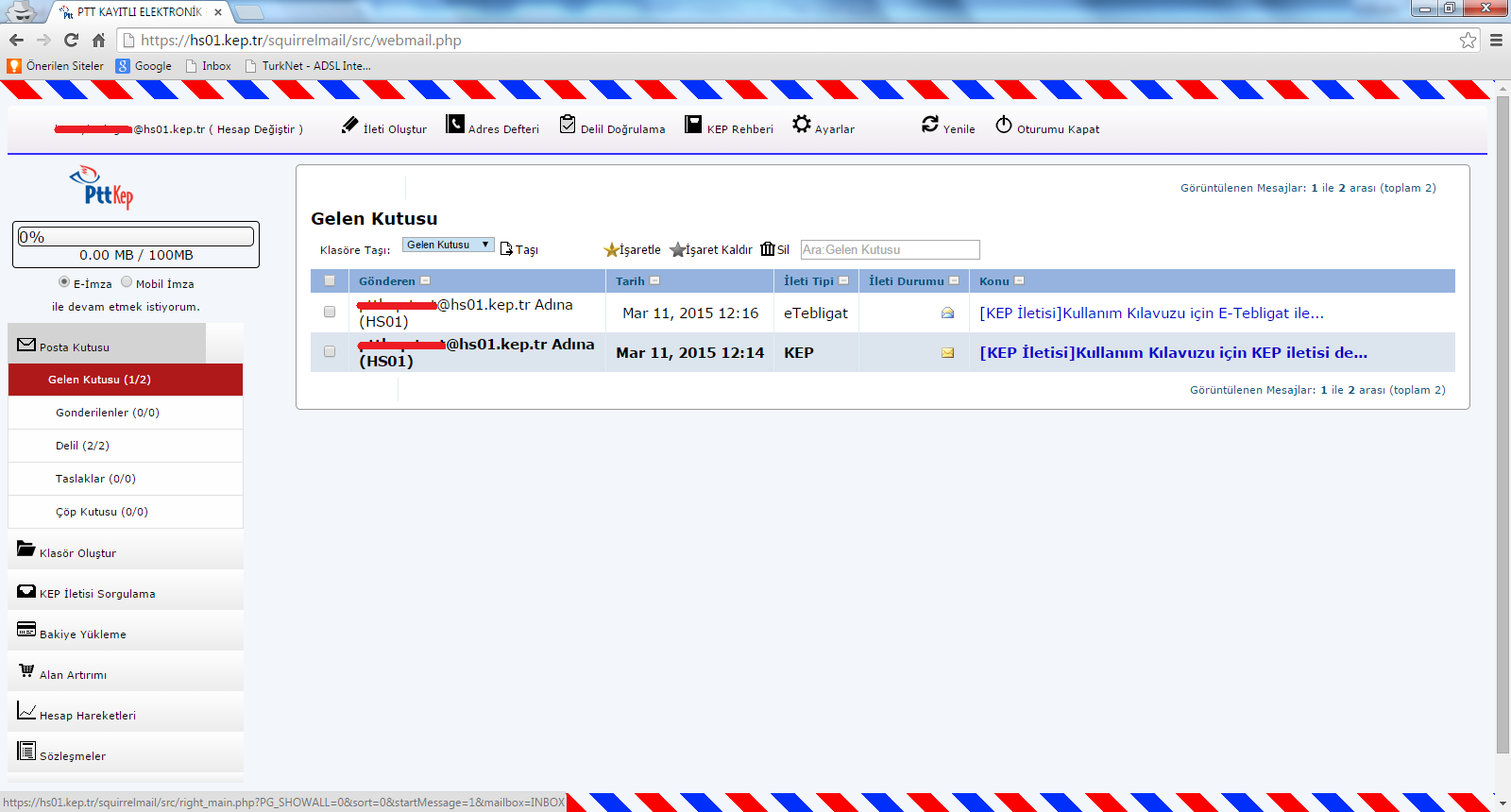Image resolution: width=1511 pixels, height=812 pixels.
Task: Open Çöp Kutusu (0/0) folder
Action: [x=126, y=512]
